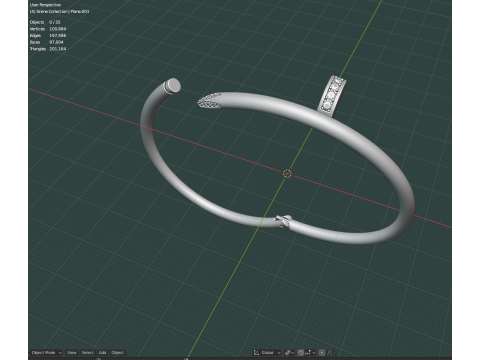The image size is (480, 360).
Task: Open the Object Mode dropdown
Action: point(46,353)
